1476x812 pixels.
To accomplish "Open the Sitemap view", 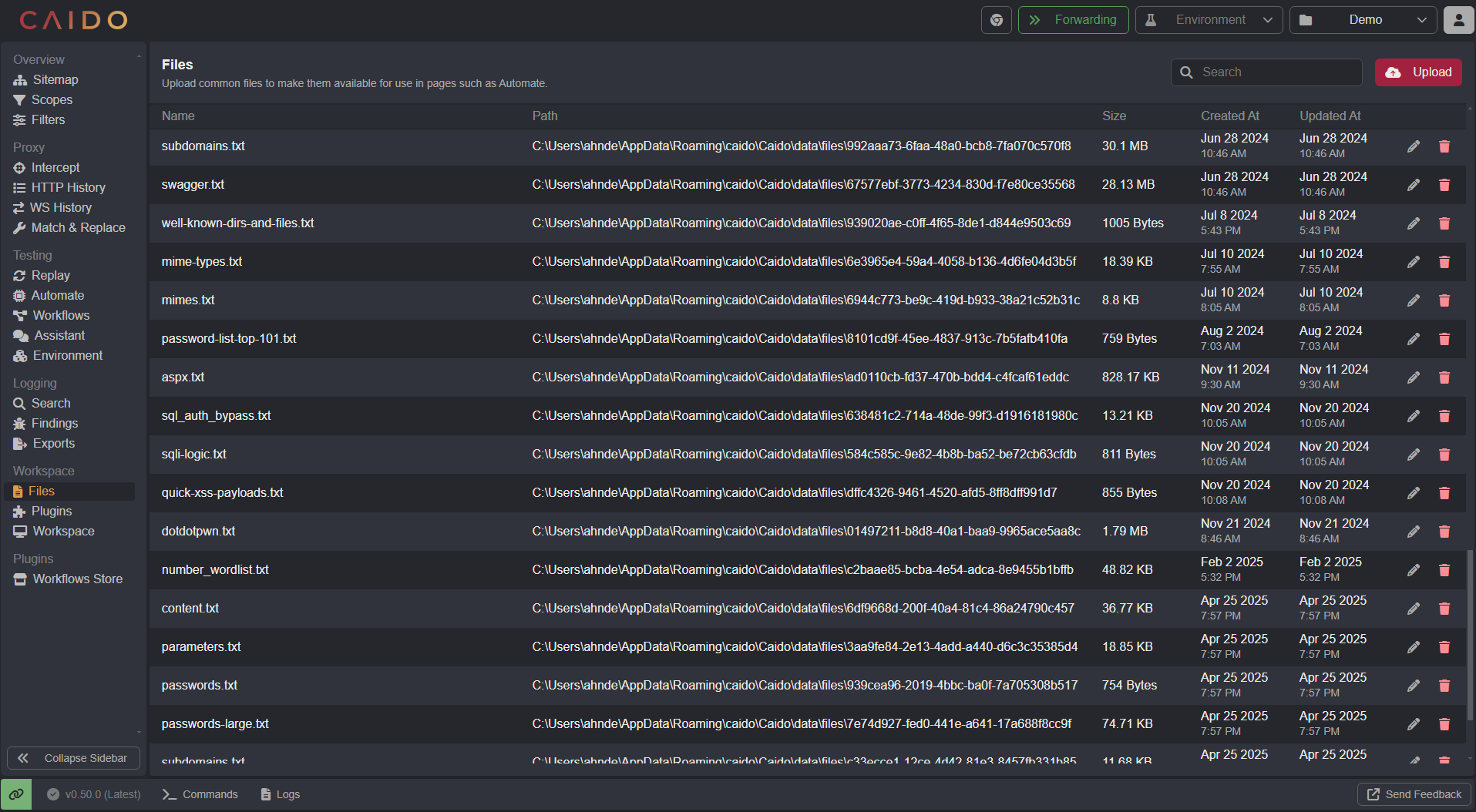I will [55, 79].
